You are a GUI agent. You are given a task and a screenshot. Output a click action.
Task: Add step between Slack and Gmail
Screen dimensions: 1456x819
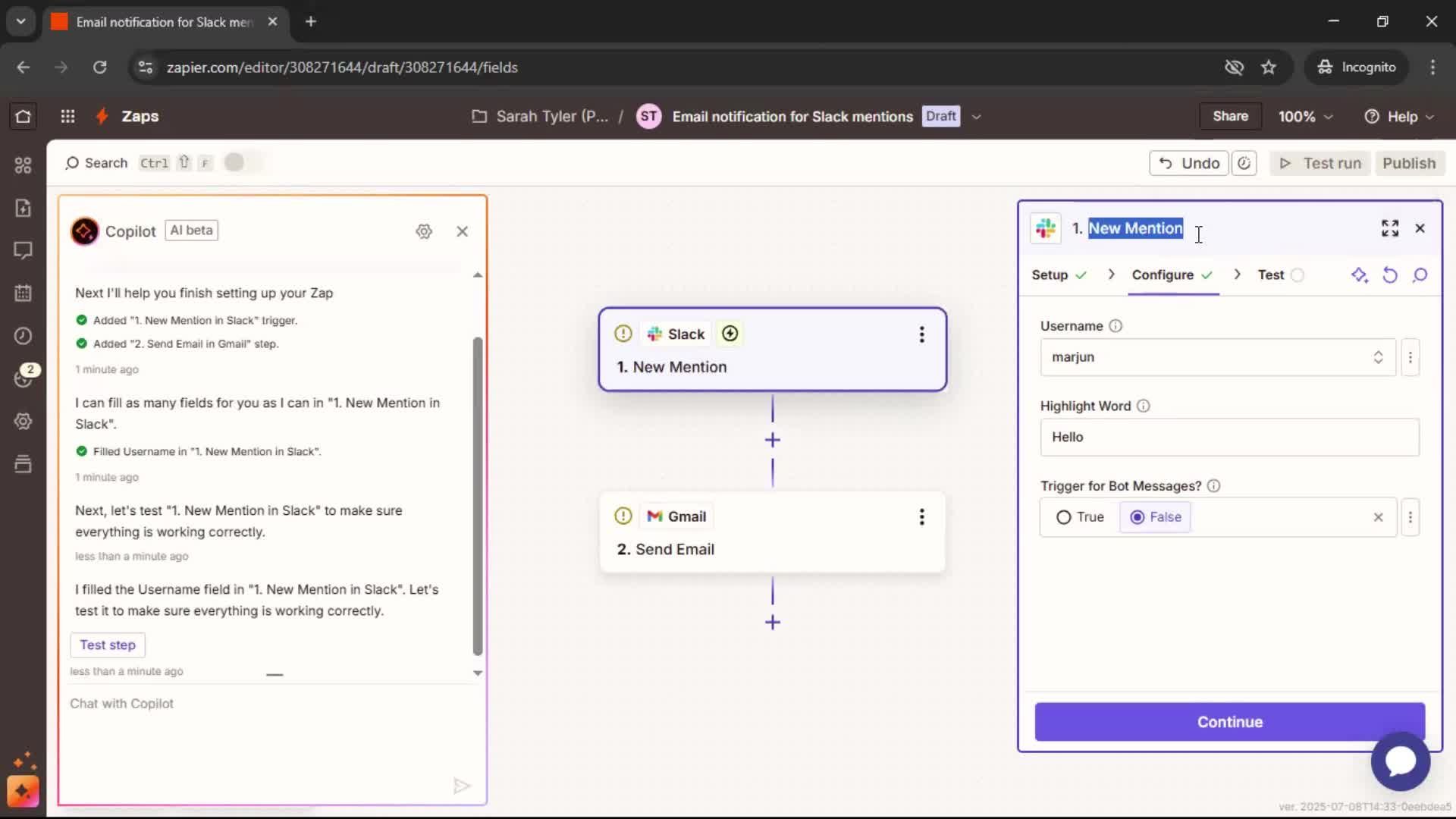tap(773, 440)
